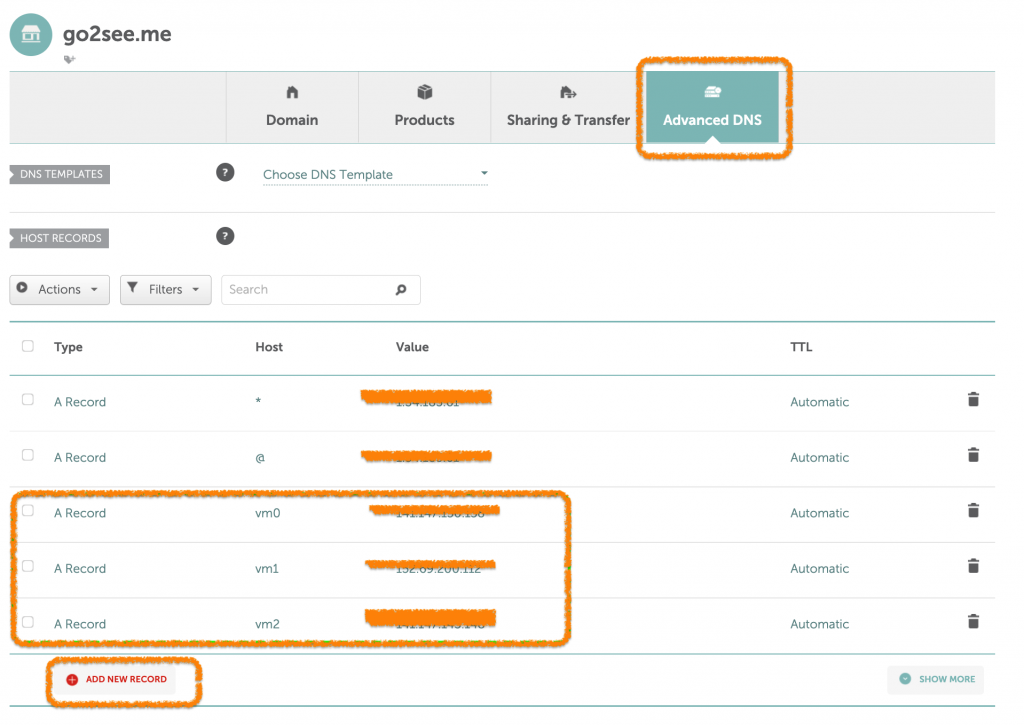Image resolution: width=1024 pixels, height=725 pixels.
Task: Click Add New Record button
Action: pyautogui.click(x=116, y=679)
